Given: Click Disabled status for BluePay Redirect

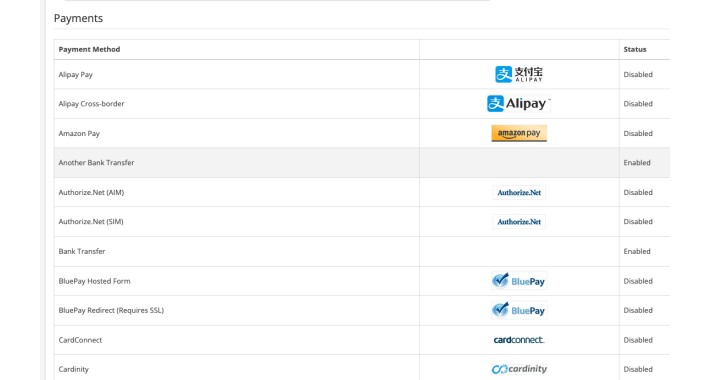Looking at the screenshot, I should coord(638,310).
